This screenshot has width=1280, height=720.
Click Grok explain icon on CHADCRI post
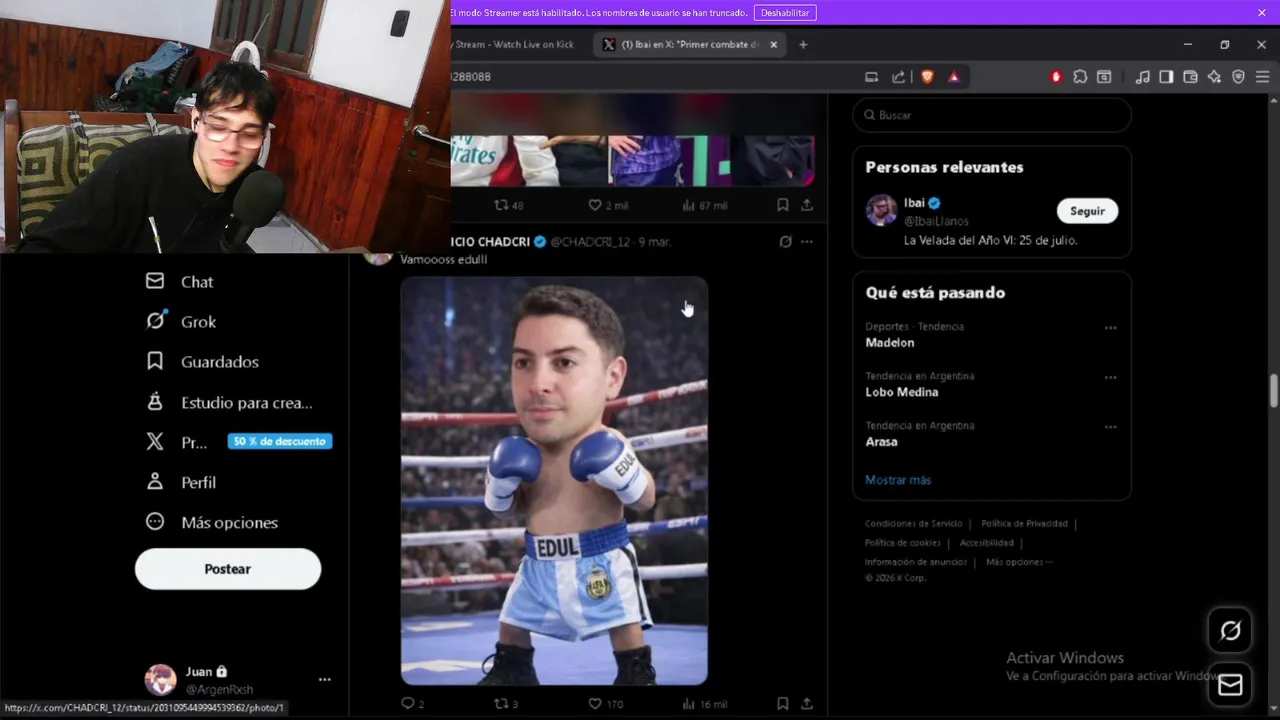786,242
